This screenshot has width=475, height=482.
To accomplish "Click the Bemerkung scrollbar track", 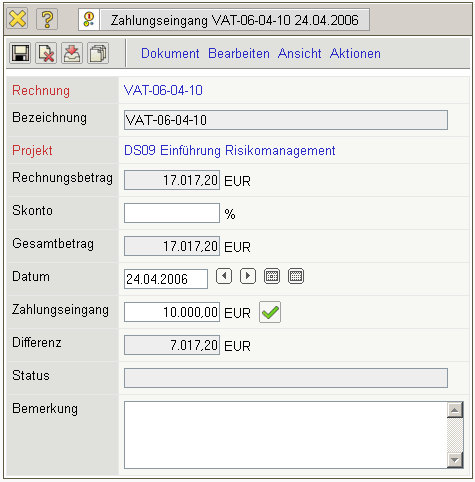I will point(455,435).
